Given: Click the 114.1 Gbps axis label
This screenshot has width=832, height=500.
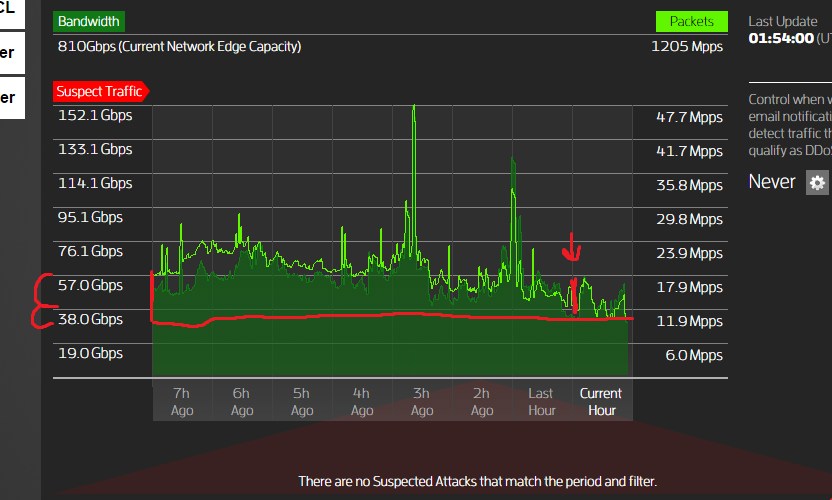Looking at the screenshot, I should [95, 184].
